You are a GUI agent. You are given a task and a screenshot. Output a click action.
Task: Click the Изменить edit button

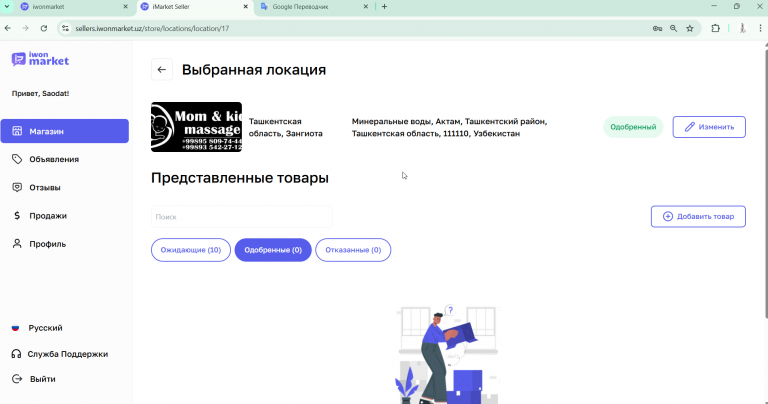click(709, 127)
